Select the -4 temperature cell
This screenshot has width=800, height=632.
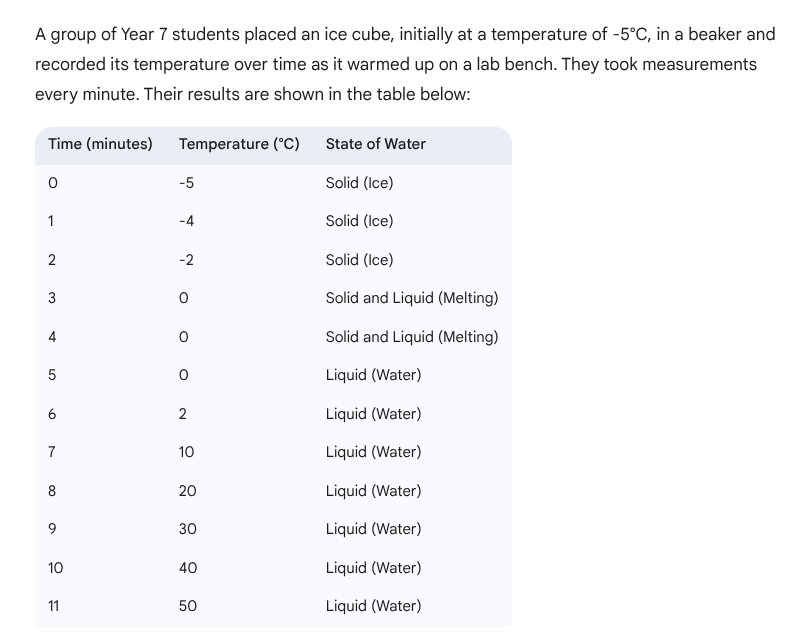186,221
